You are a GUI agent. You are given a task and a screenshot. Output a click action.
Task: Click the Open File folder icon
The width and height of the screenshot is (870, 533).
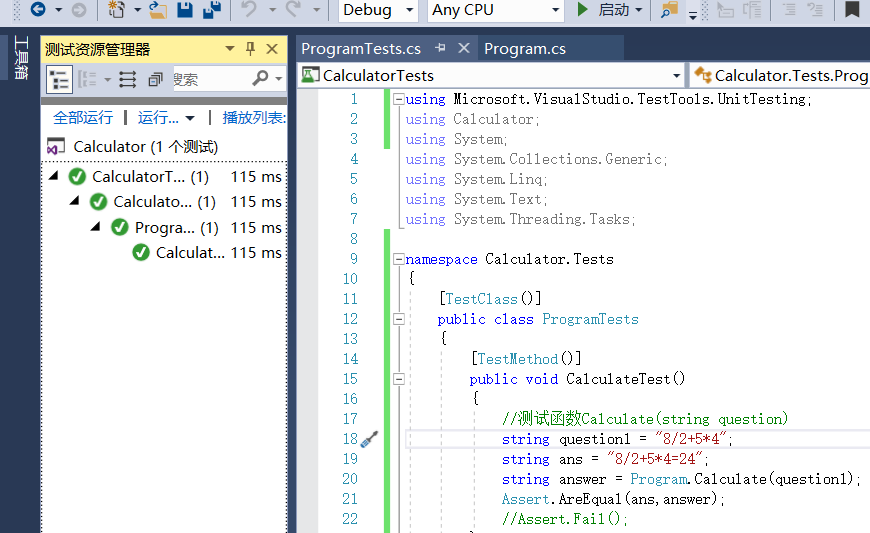click(158, 10)
